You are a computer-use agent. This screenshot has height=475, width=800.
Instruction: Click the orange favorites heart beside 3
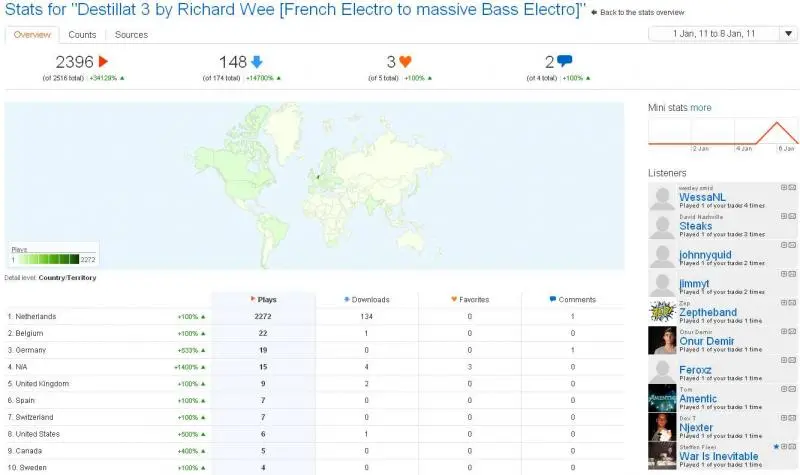(x=405, y=62)
